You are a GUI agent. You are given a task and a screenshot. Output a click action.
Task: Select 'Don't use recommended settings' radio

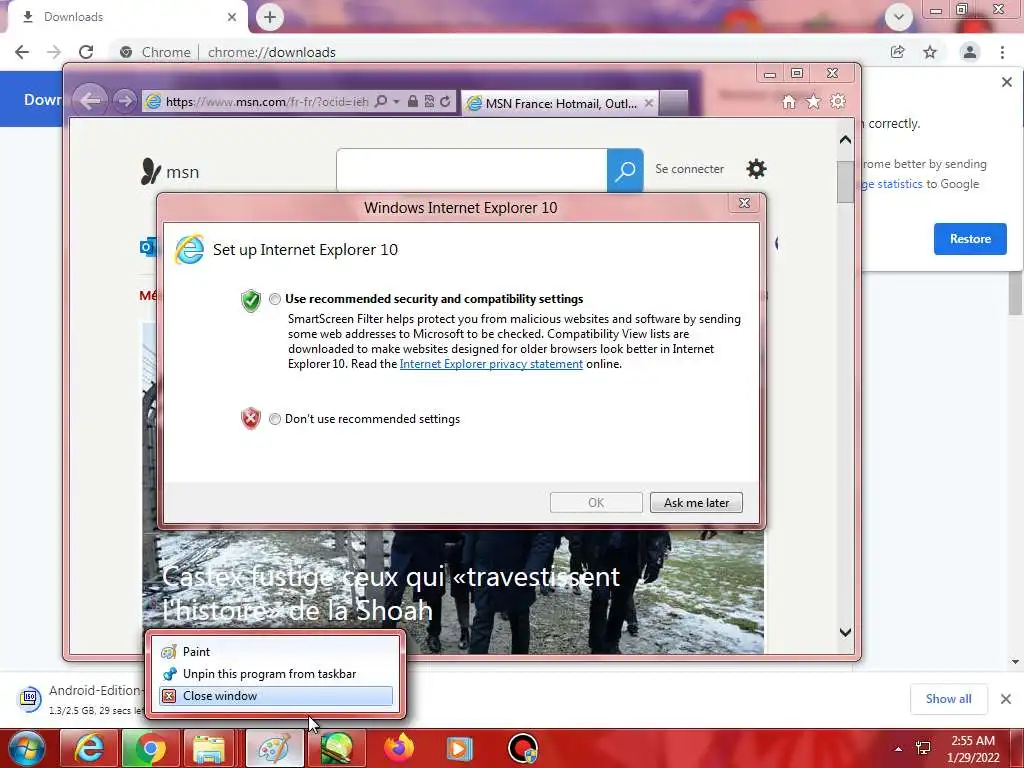[275, 419]
